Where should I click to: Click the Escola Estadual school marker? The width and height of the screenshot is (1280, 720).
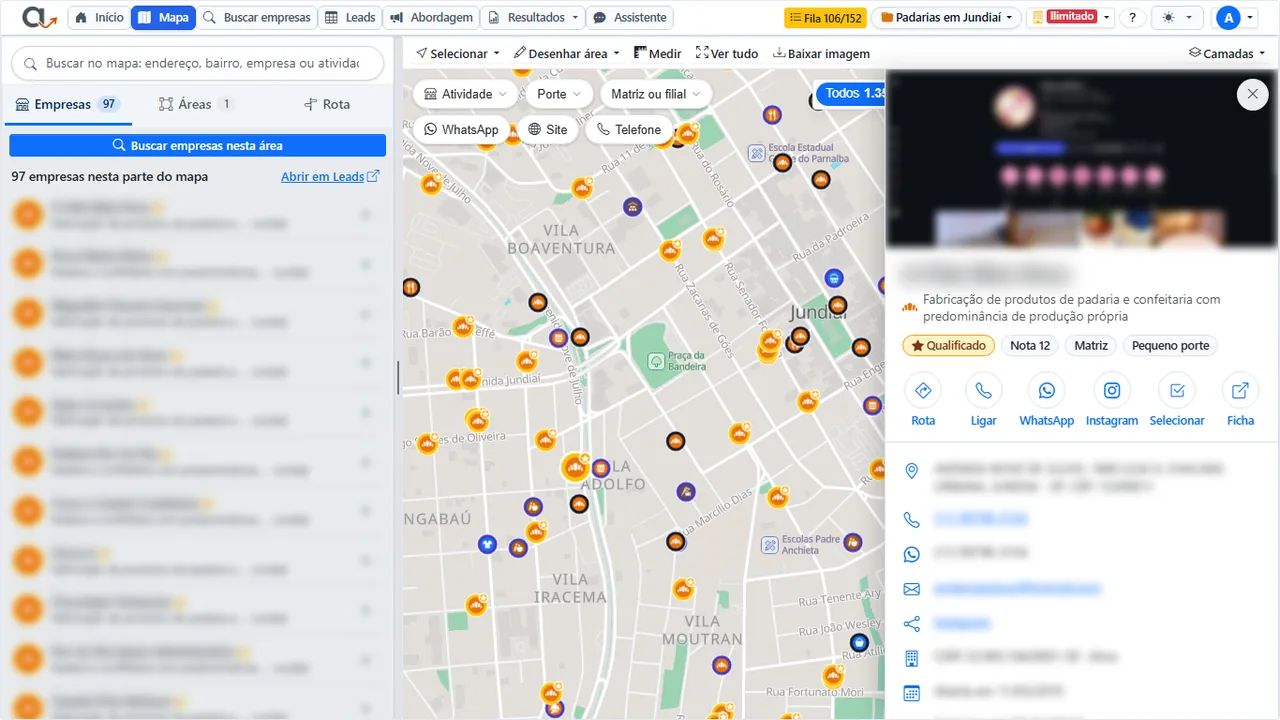[757, 154]
